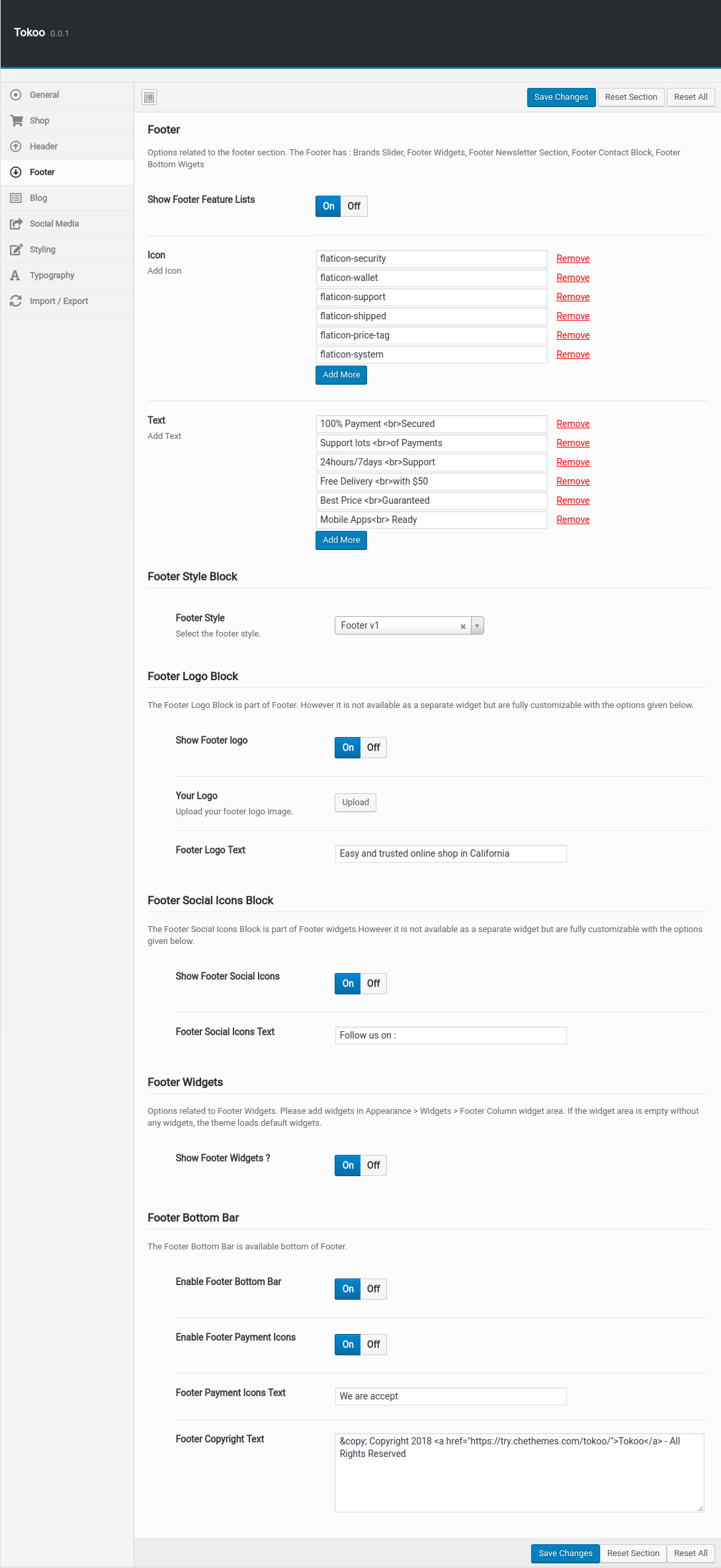Switch Enable Footer Payment Icons to On

point(348,1345)
